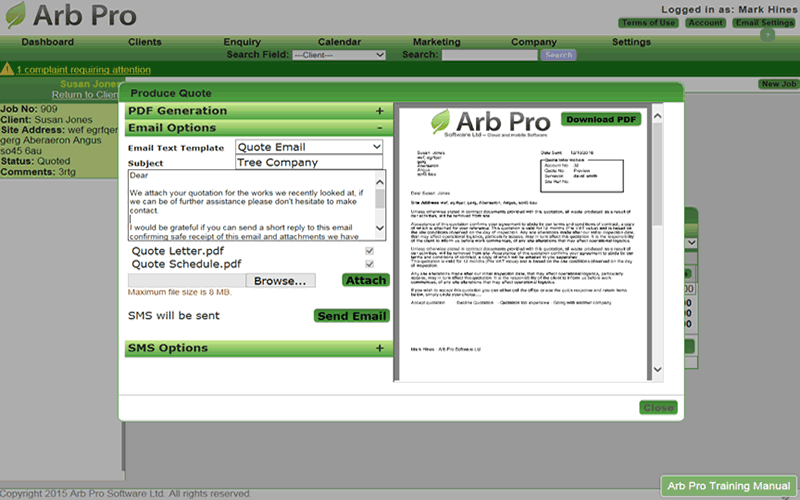Viewport: 800px width, 500px height.
Task: Click inside the email body text area
Action: (251, 205)
